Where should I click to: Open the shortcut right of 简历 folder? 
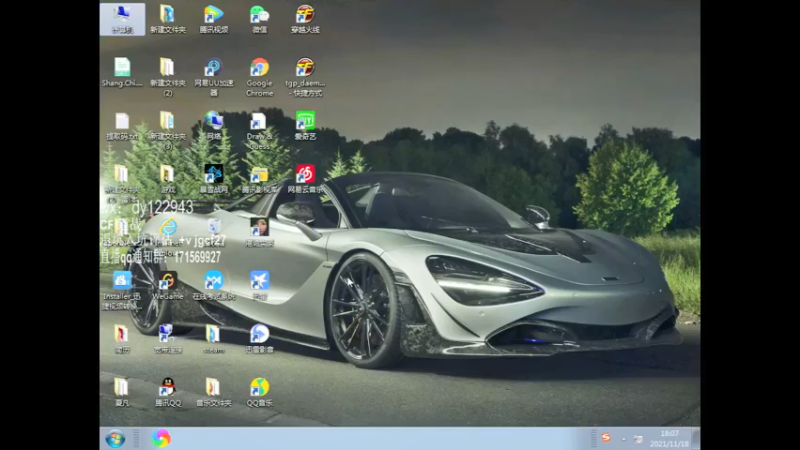click(168, 339)
